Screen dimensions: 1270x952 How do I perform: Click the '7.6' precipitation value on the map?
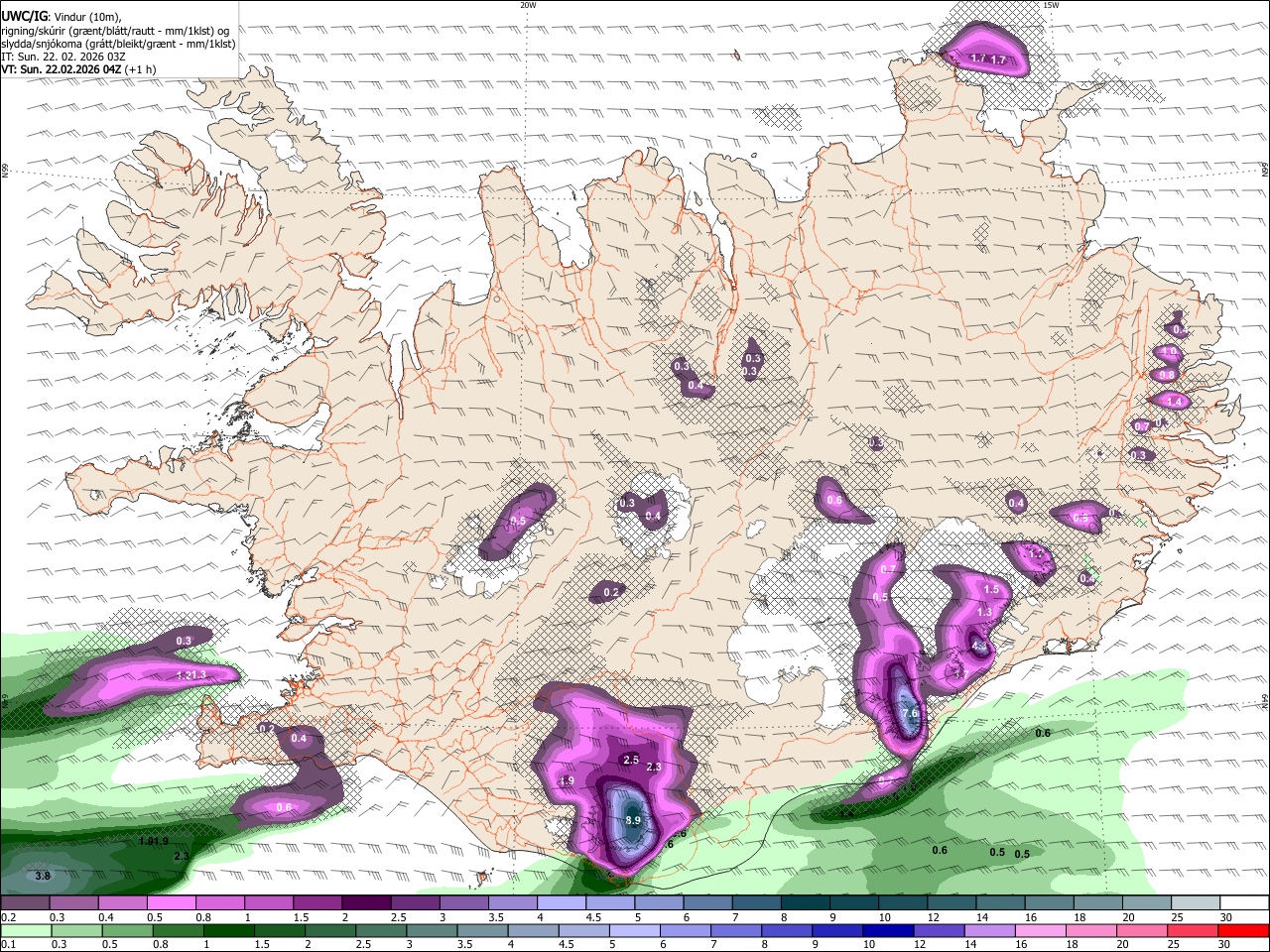coord(909,713)
